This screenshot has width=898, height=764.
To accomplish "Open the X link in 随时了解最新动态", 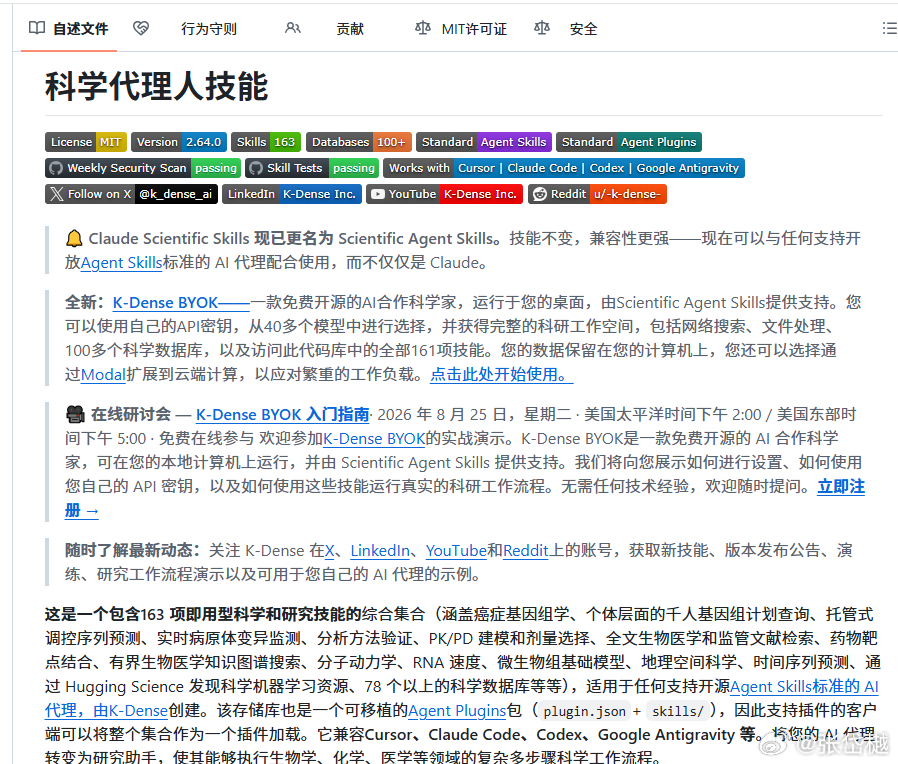I will point(330,550).
